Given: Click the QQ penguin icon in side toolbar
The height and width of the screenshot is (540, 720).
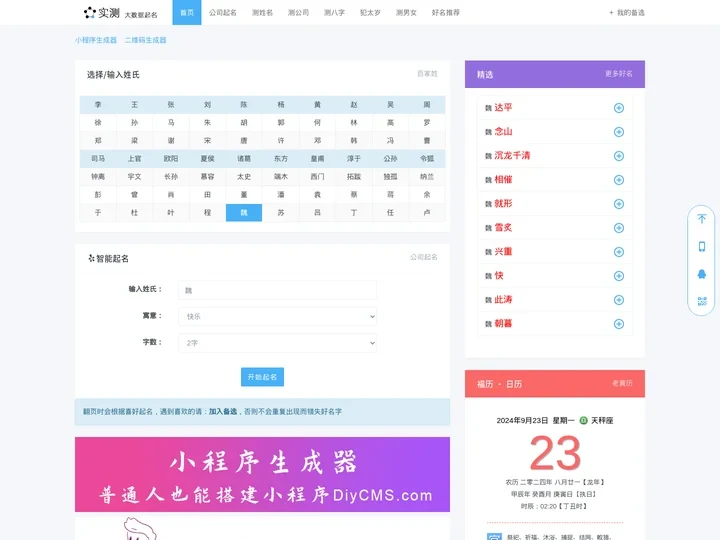Looking at the screenshot, I should coord(702,274).
